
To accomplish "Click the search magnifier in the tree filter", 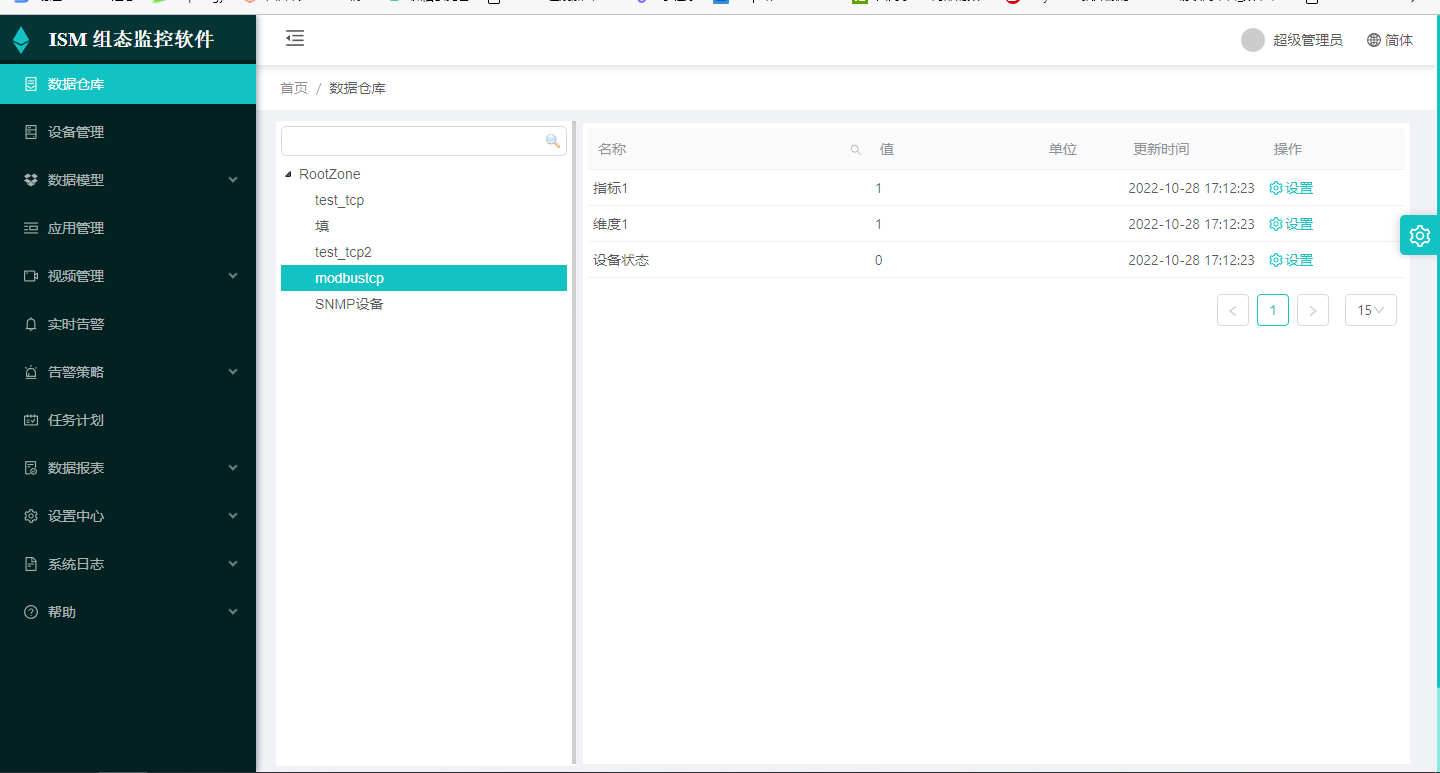I will 553,141.
